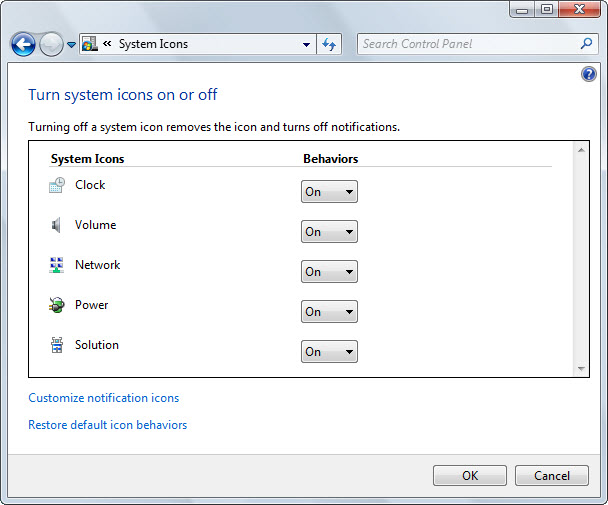Click the Control Panel address bar icon

click(x=90, y=44)
